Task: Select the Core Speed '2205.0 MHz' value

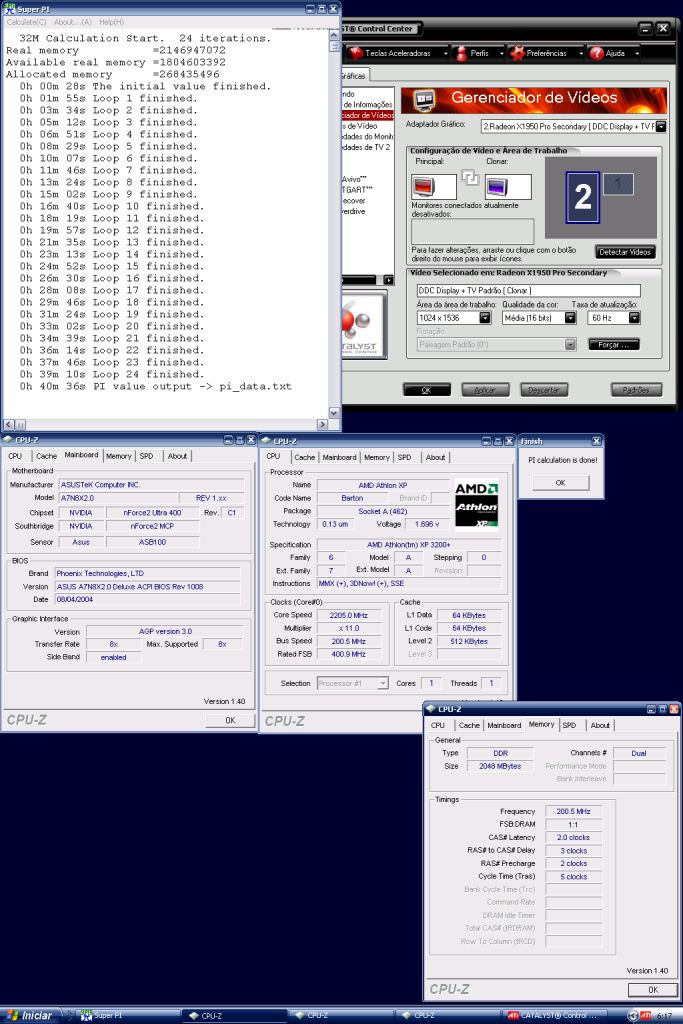Action: pos(349,615)
